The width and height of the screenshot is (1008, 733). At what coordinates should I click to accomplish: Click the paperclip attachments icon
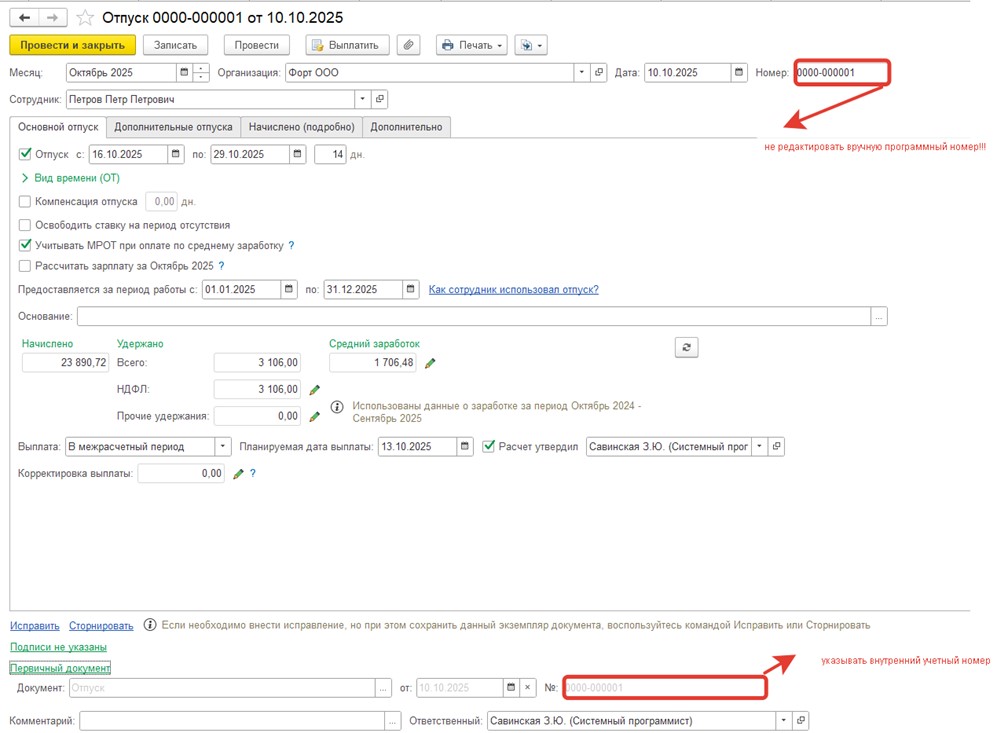408,45
